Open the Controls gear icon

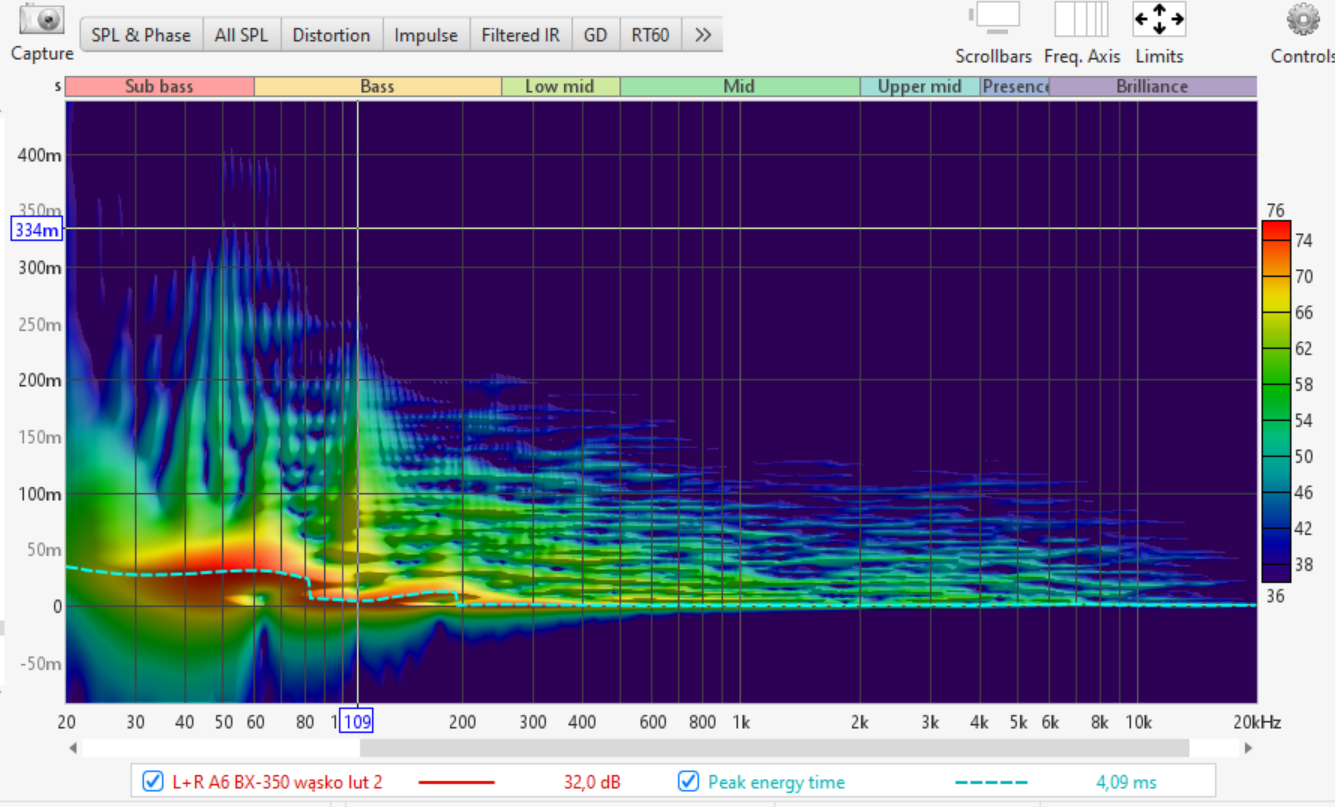(x=1303, y=19)
